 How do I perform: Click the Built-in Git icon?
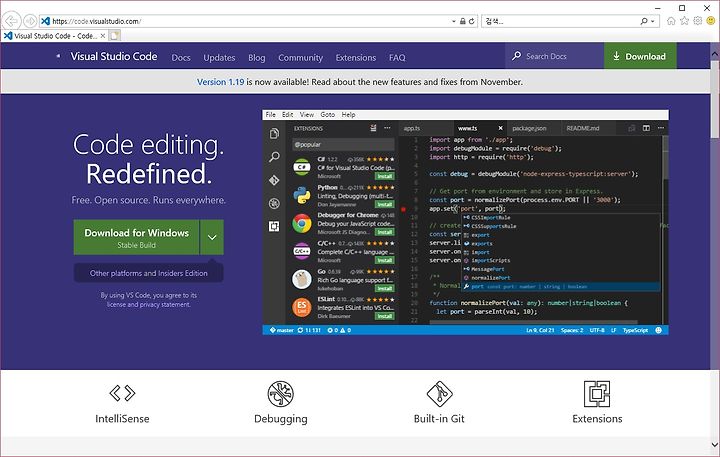439,394
